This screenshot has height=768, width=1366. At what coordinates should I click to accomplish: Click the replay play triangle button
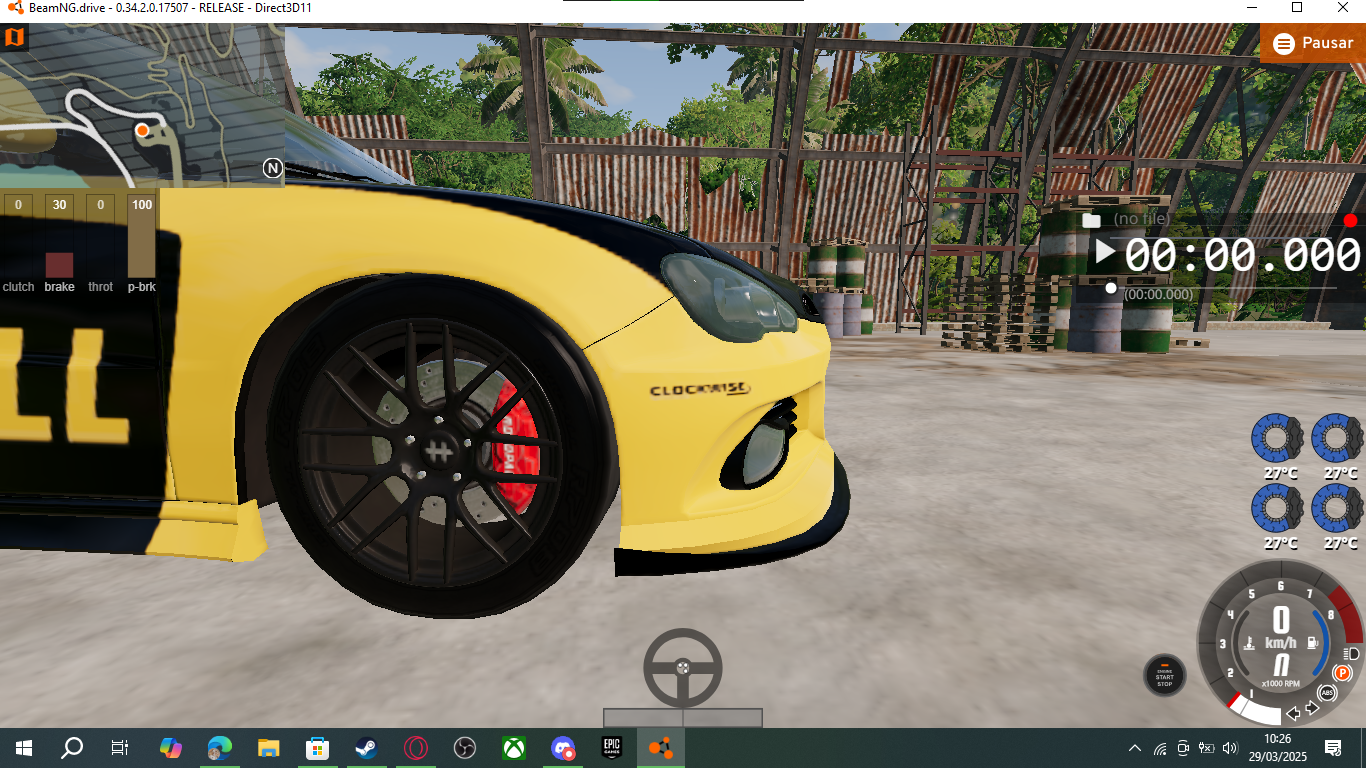pyautogui.click(x=1104, y=251)
